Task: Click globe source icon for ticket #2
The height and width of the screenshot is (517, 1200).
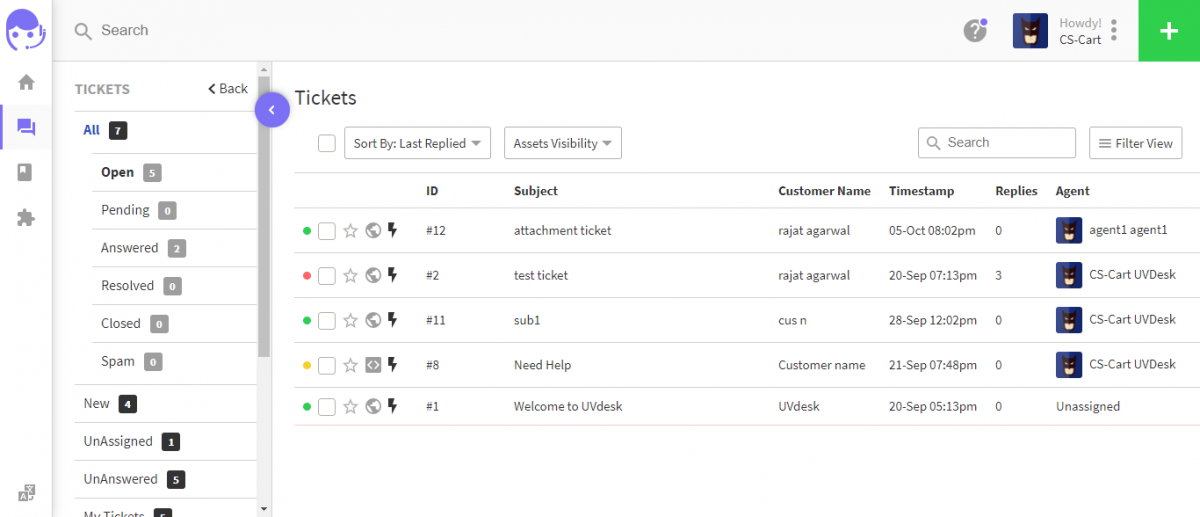Action: pos(373,276)
